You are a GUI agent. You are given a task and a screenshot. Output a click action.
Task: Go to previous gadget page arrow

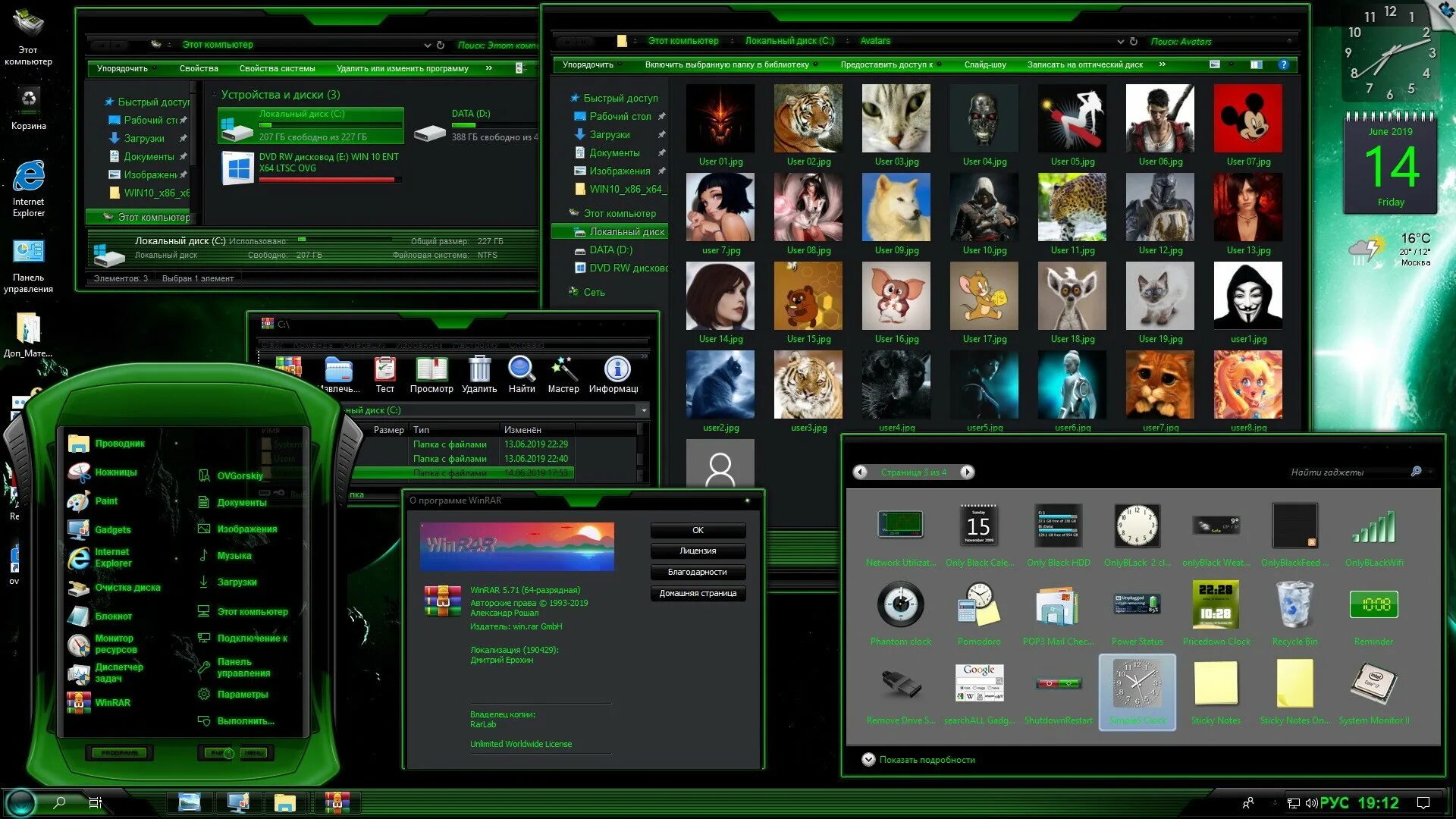tap(860, 472)
